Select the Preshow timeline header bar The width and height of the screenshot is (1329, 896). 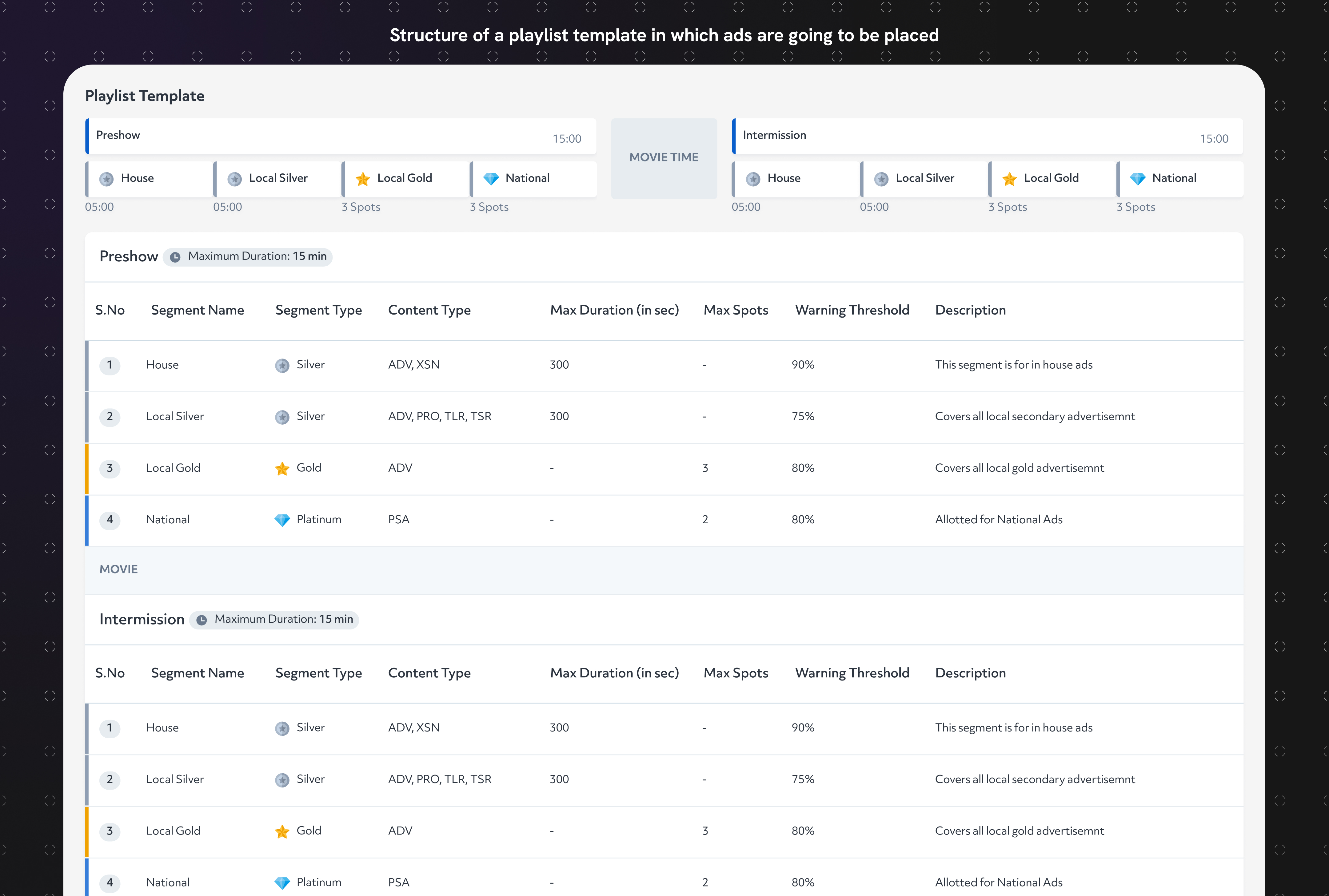coord(341,136)
